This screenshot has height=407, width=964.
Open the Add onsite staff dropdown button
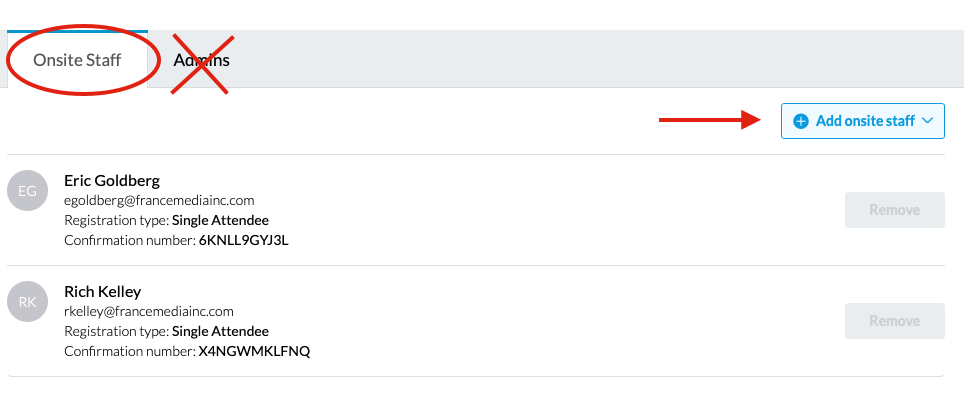863,121
